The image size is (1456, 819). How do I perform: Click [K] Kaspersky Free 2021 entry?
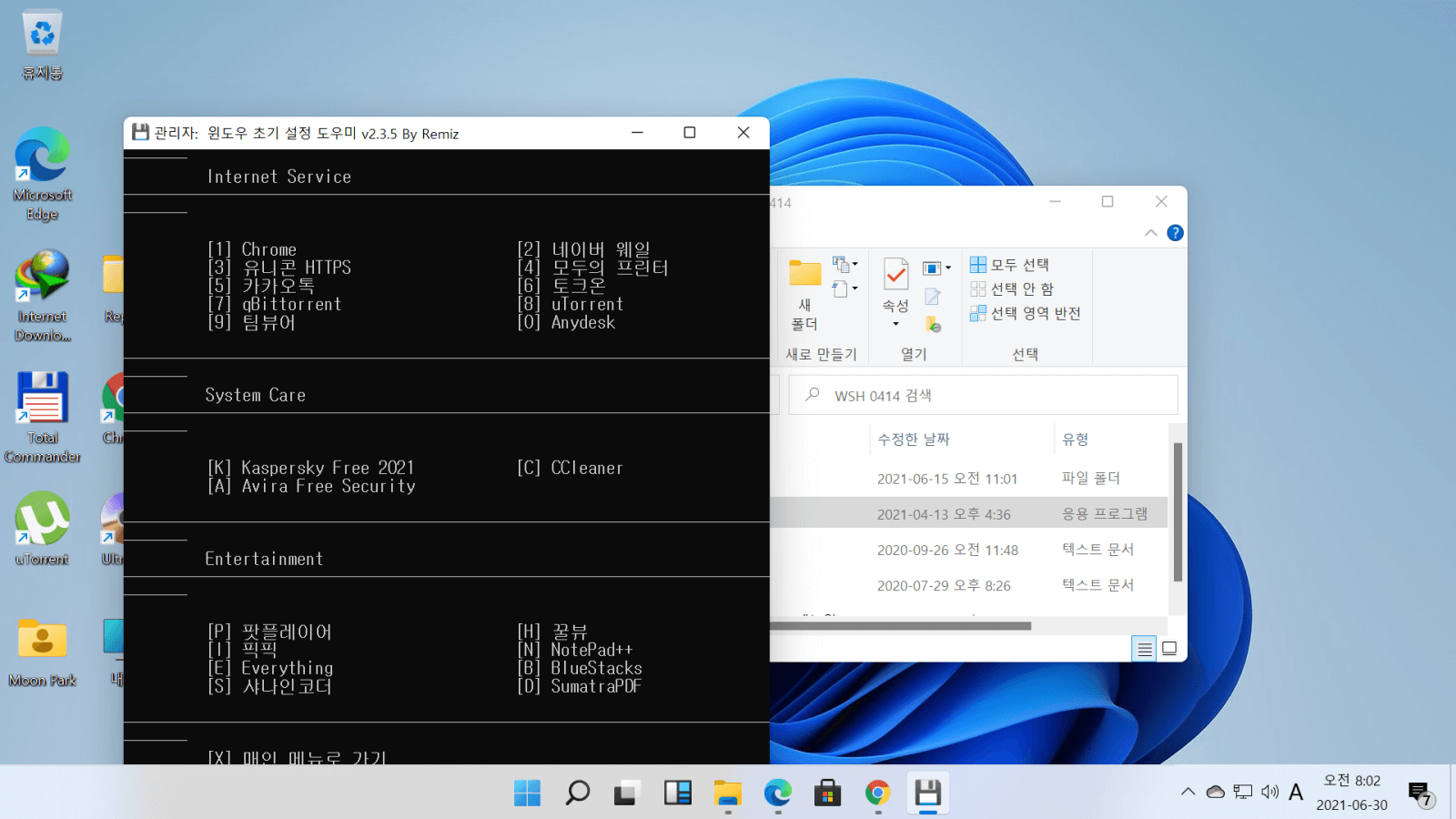311,468
